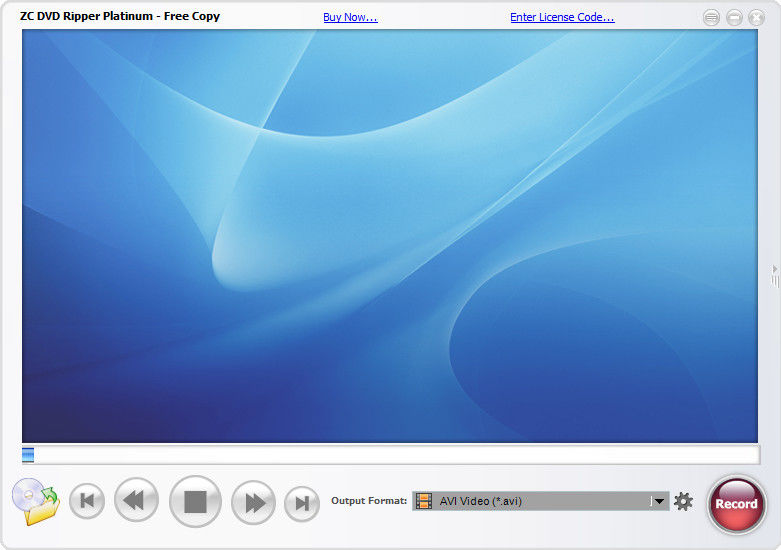Minimize the ZC DVD Ripper window
This screenshot has width=781, height=550.
pos(734,18)
